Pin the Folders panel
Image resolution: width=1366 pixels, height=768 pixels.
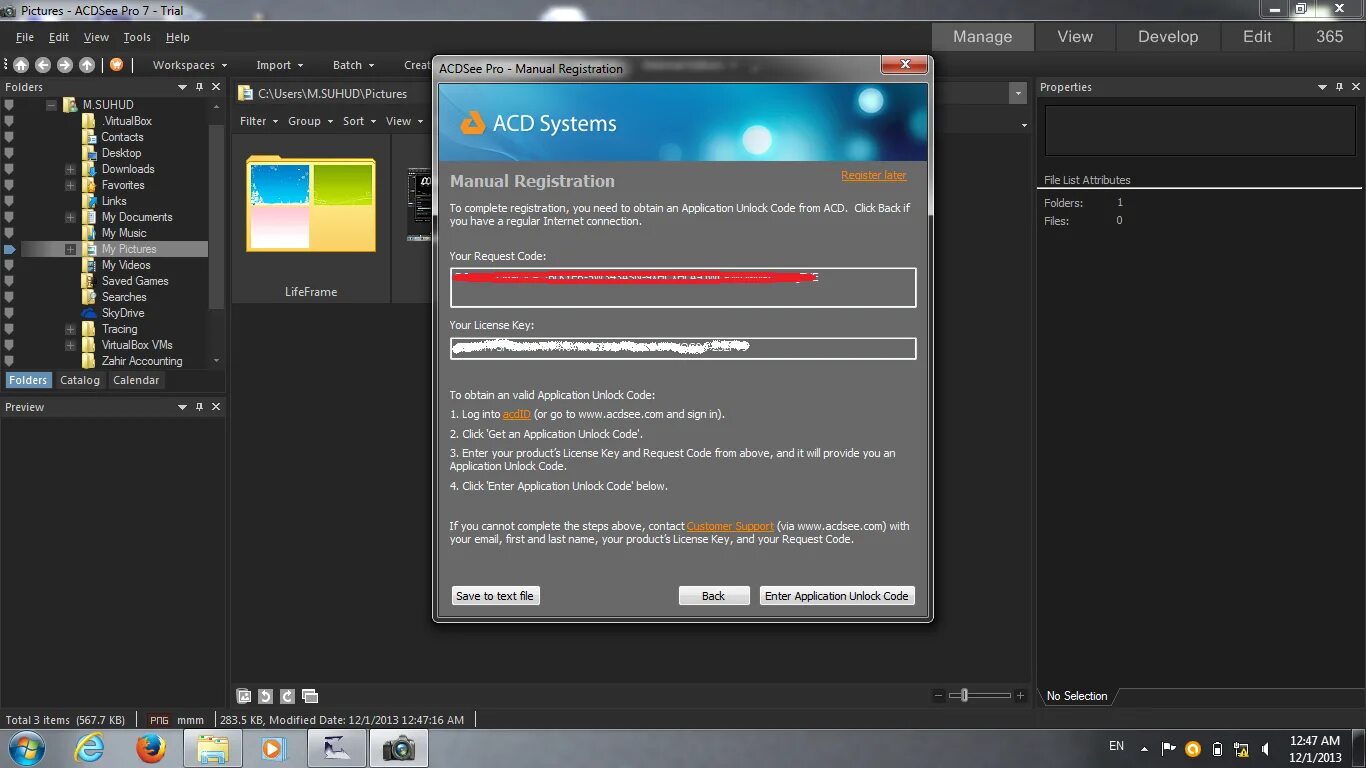point(199,87)
